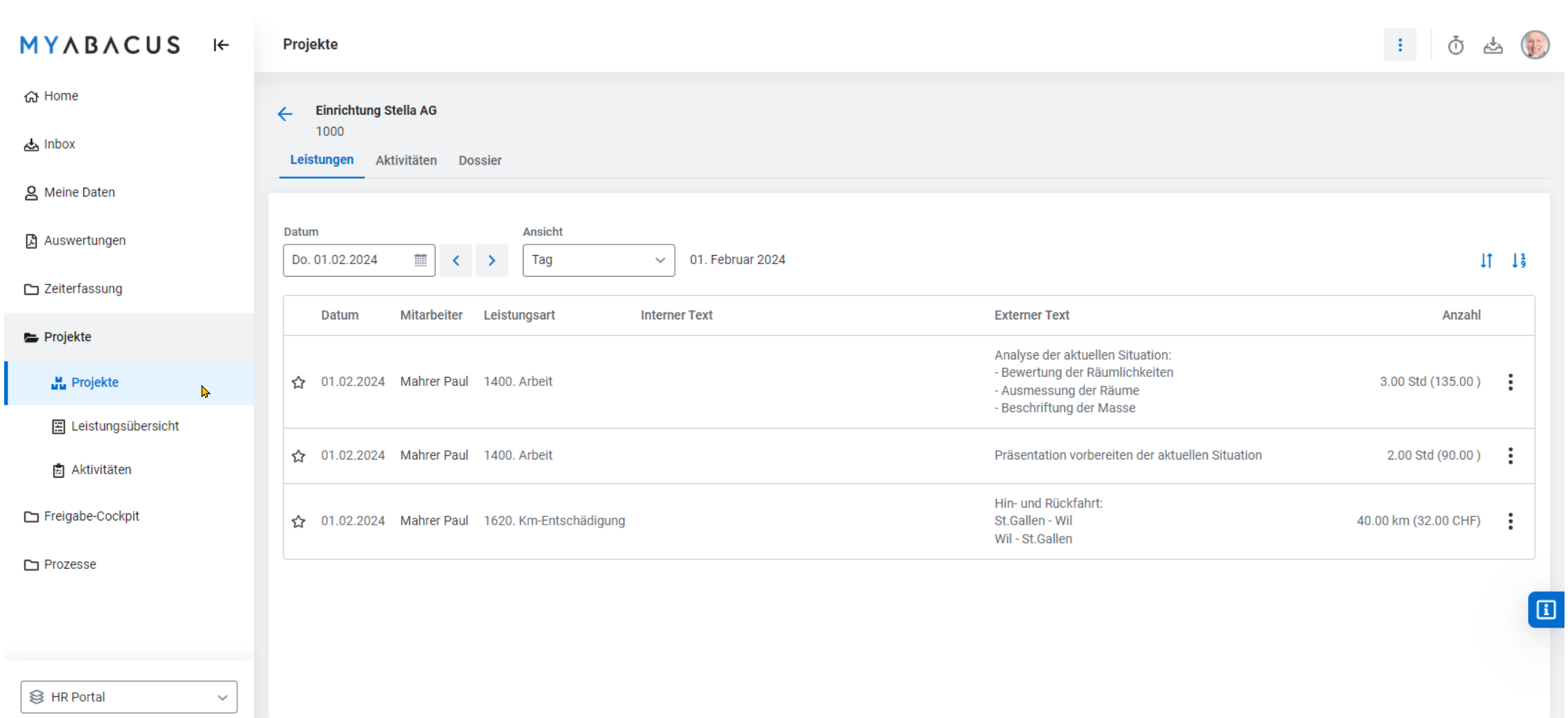
Task: Open the inbox tray icon in header
Action: [x=1492, y=46]
